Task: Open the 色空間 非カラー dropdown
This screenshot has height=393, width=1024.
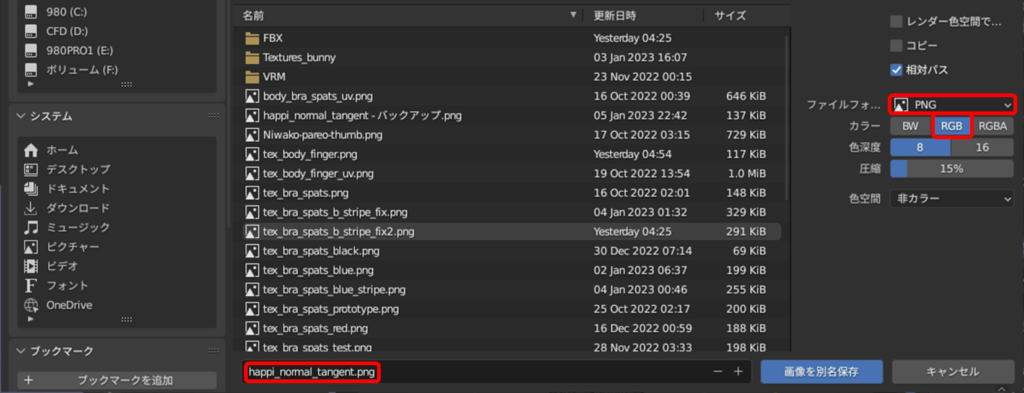Action: 952,198
